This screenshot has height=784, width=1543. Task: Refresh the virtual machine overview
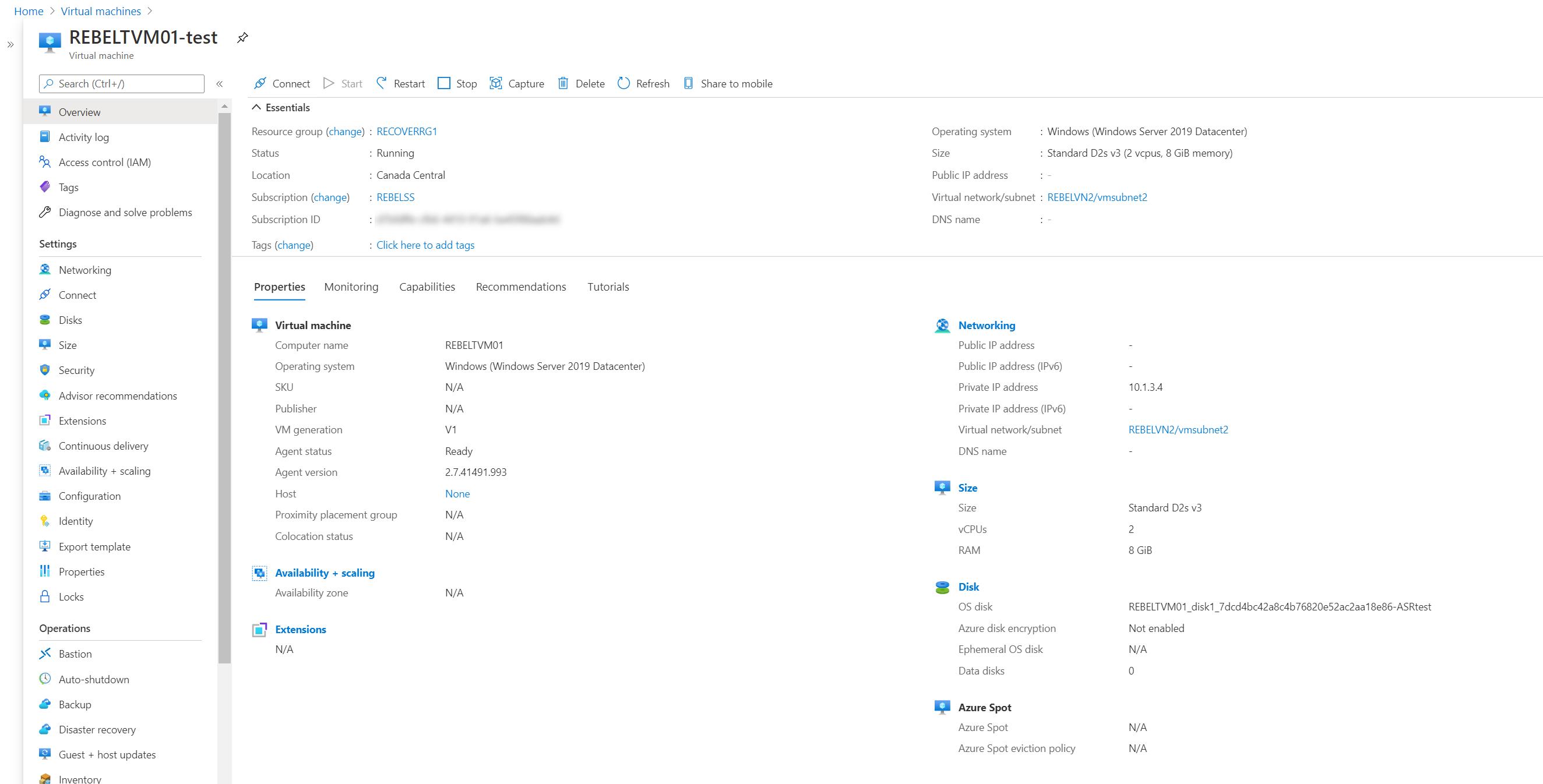click(643, 83)
